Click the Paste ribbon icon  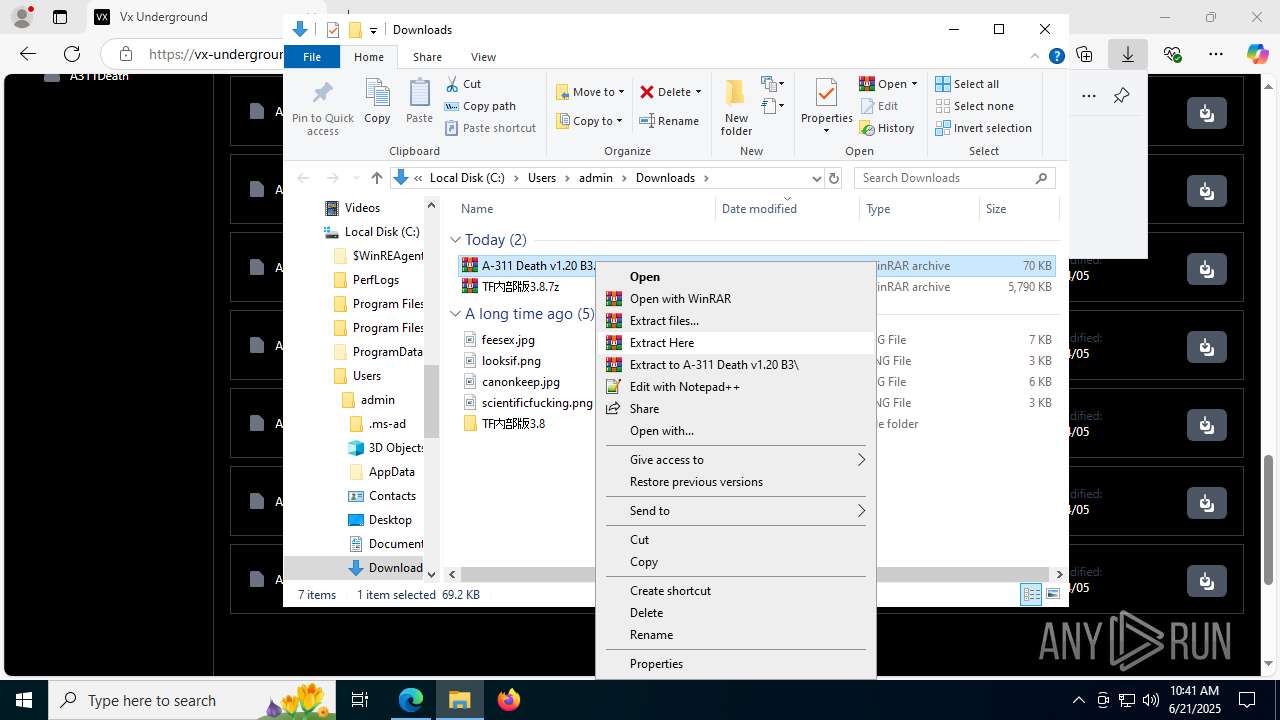[x=419, y=102]
